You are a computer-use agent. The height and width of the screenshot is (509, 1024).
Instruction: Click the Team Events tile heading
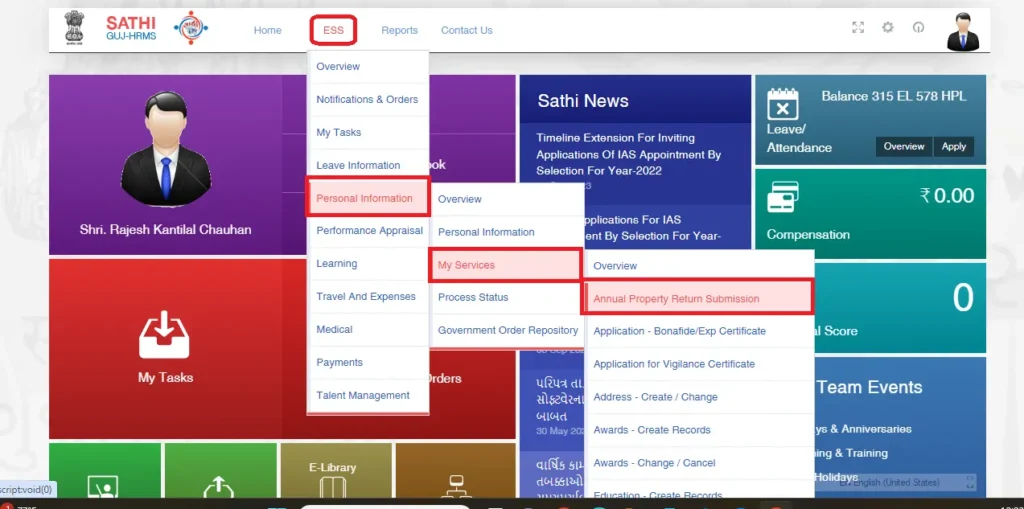pos(869,387)
